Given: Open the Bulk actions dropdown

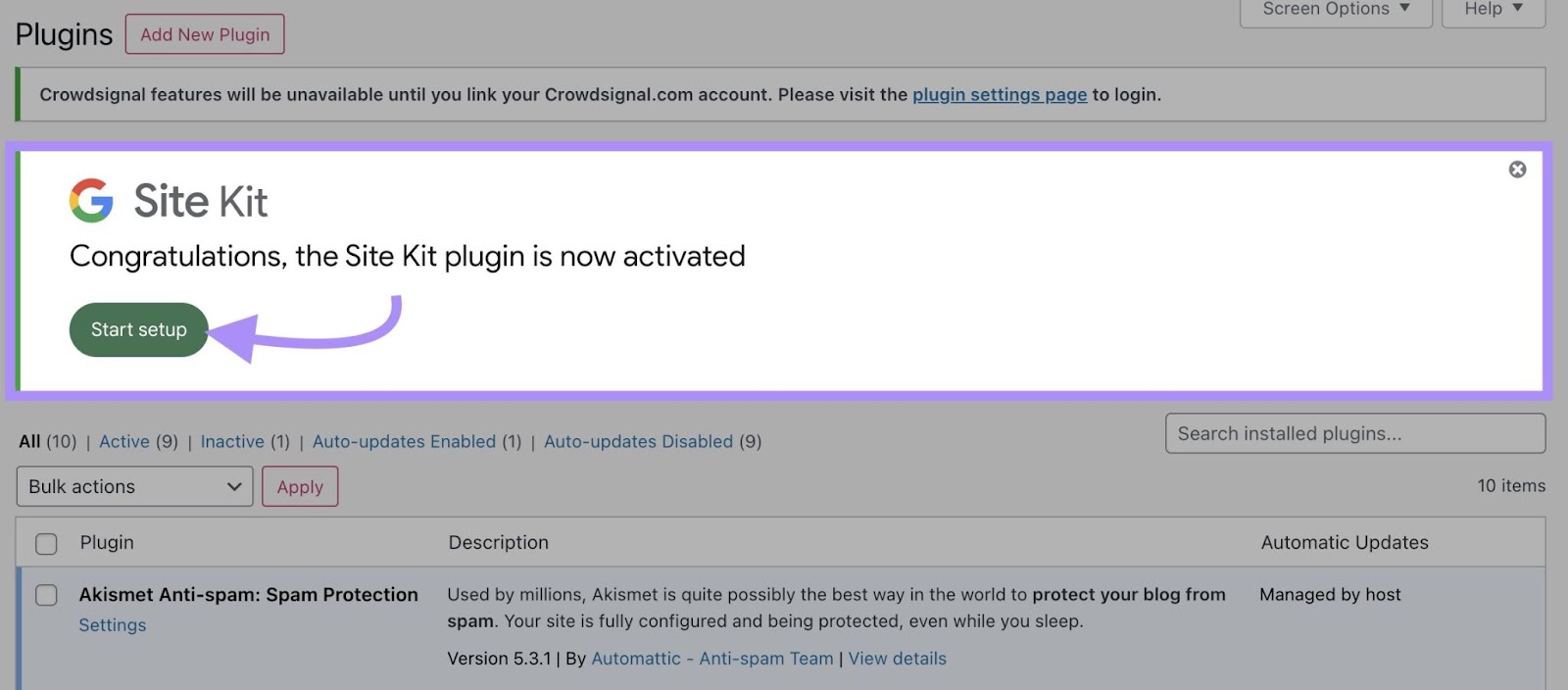Looking at the screenshot, I should click(x=134, y=487).
